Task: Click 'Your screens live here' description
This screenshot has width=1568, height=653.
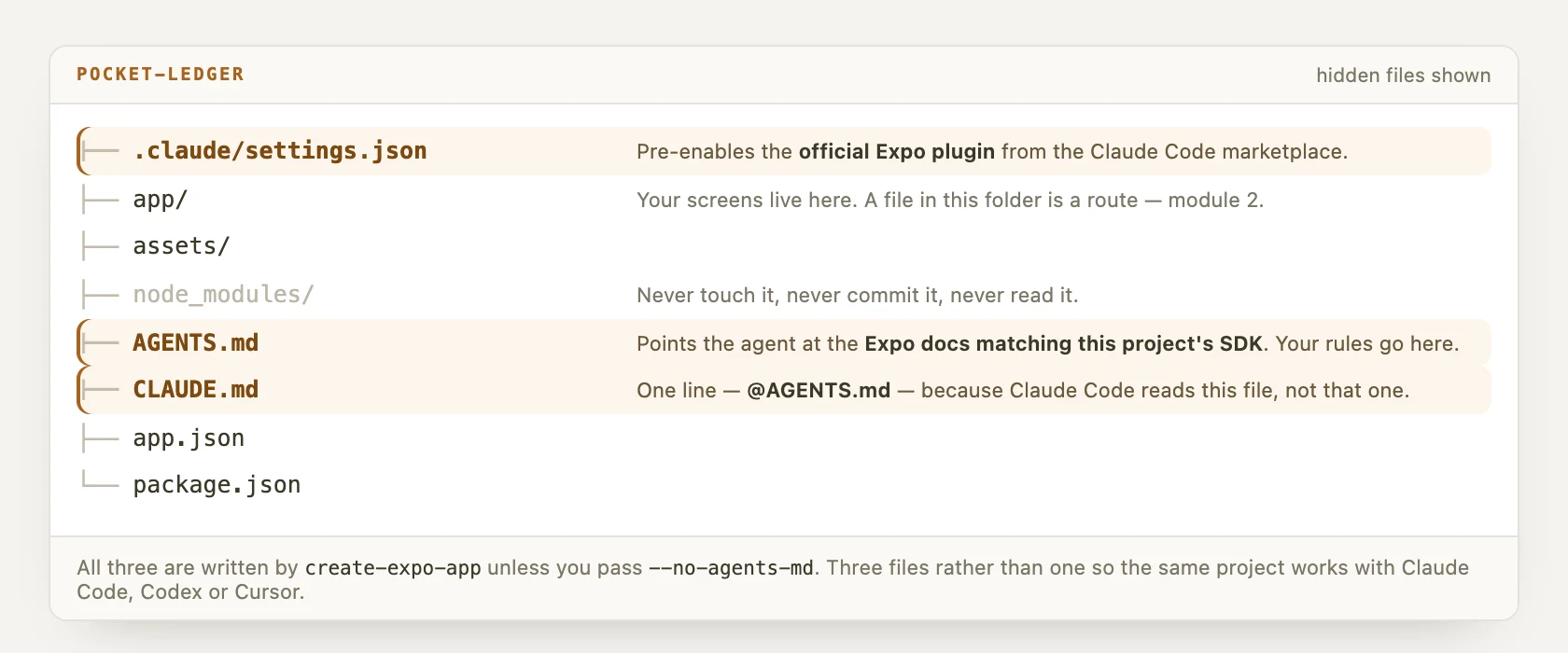Action: coord(747,201)
